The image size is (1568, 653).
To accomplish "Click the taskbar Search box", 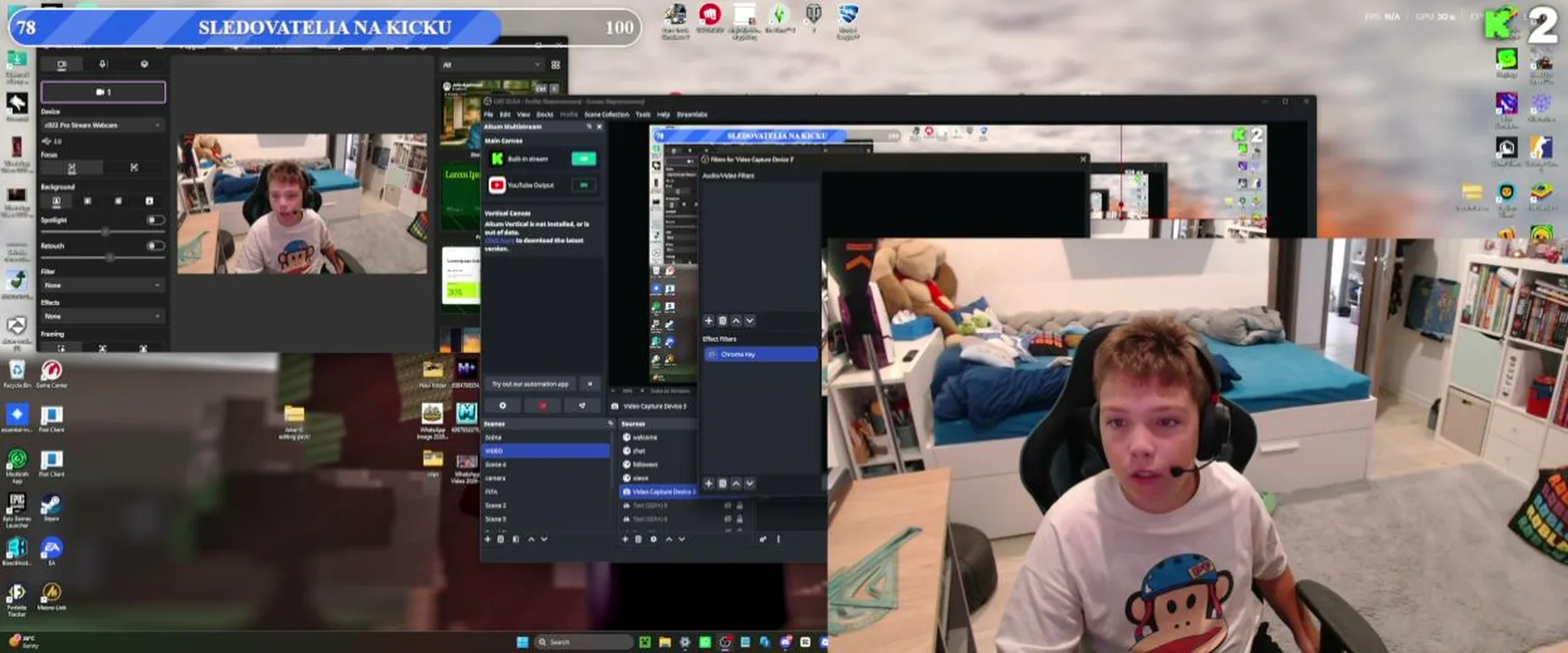I will point(583,642).
